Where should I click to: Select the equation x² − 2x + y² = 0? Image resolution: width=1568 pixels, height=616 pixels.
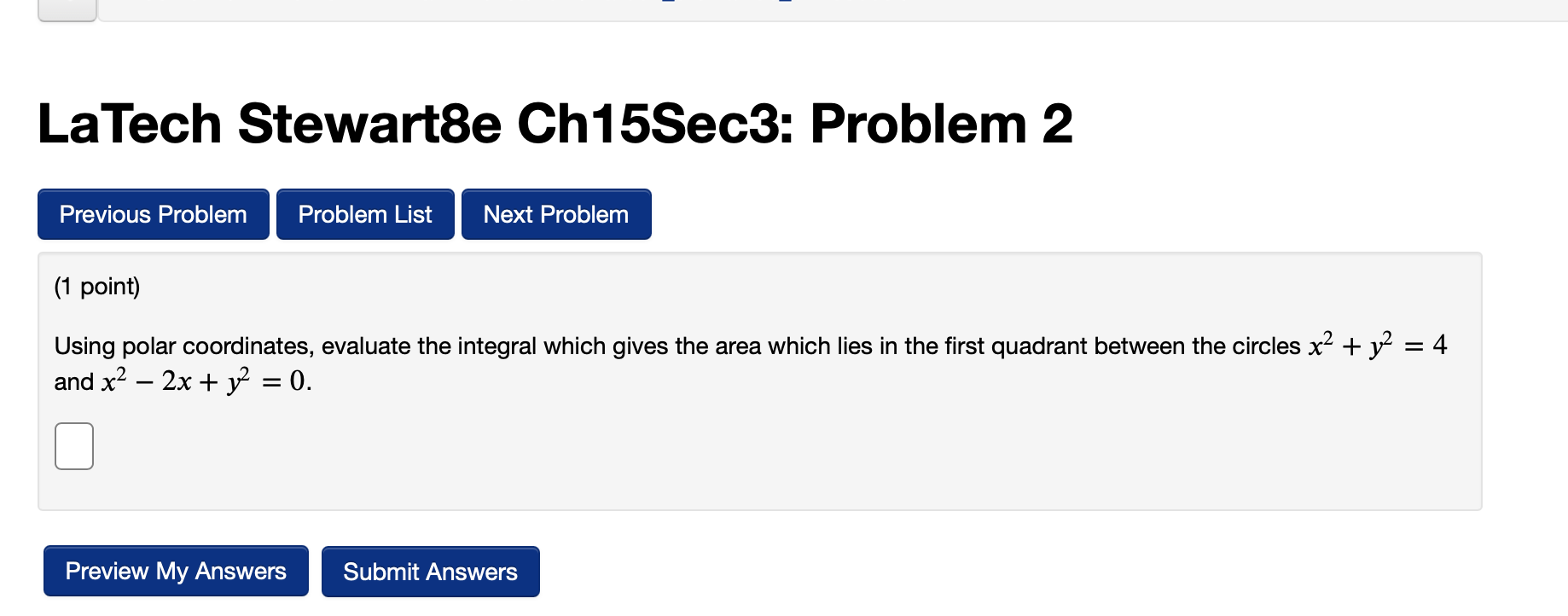207,381
